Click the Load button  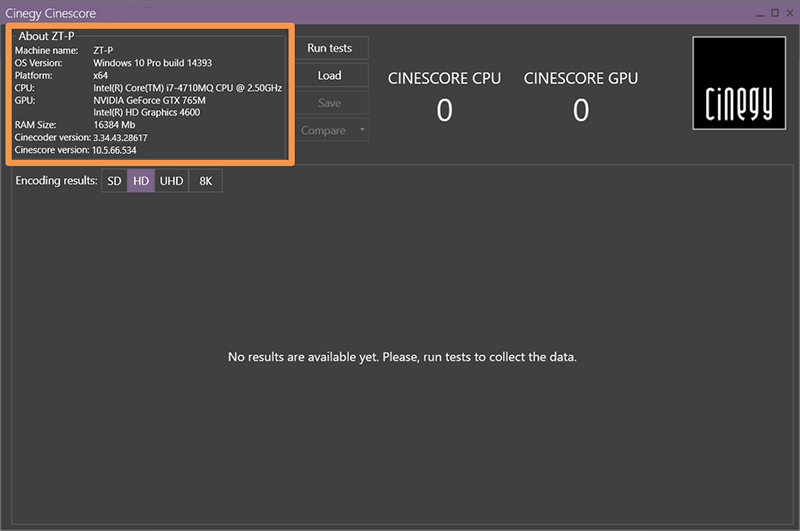click(331, 75)
